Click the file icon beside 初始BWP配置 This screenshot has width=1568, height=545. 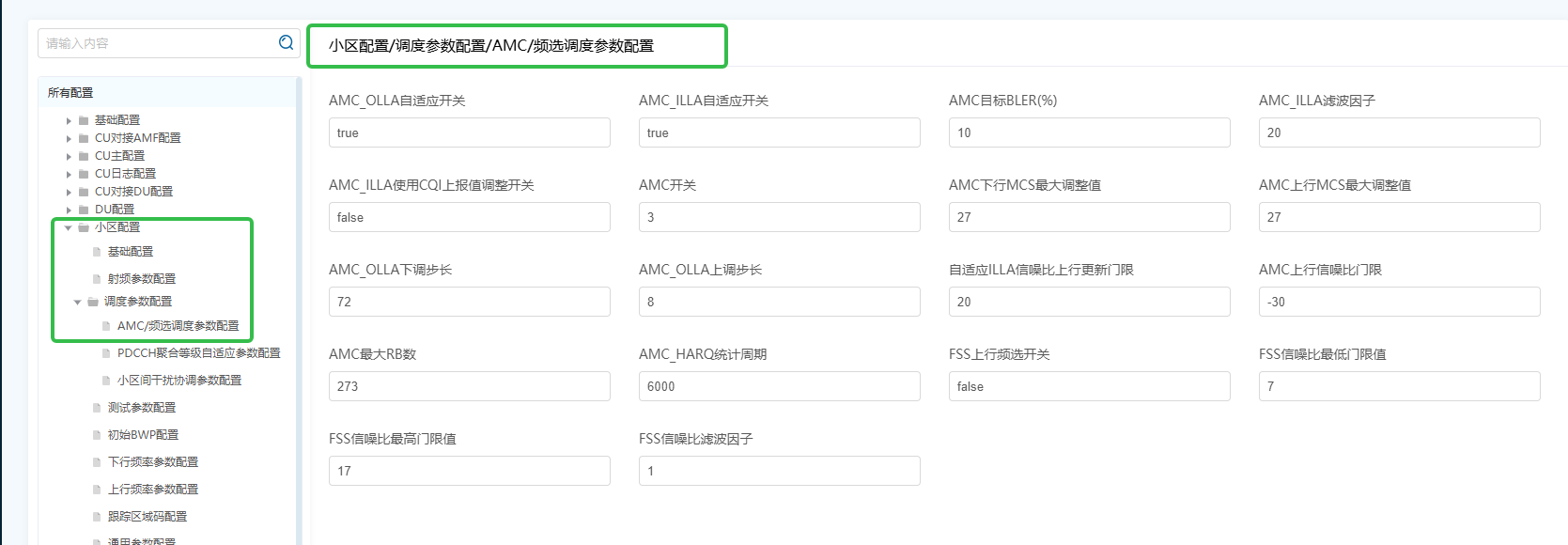(x=97, y=435)
